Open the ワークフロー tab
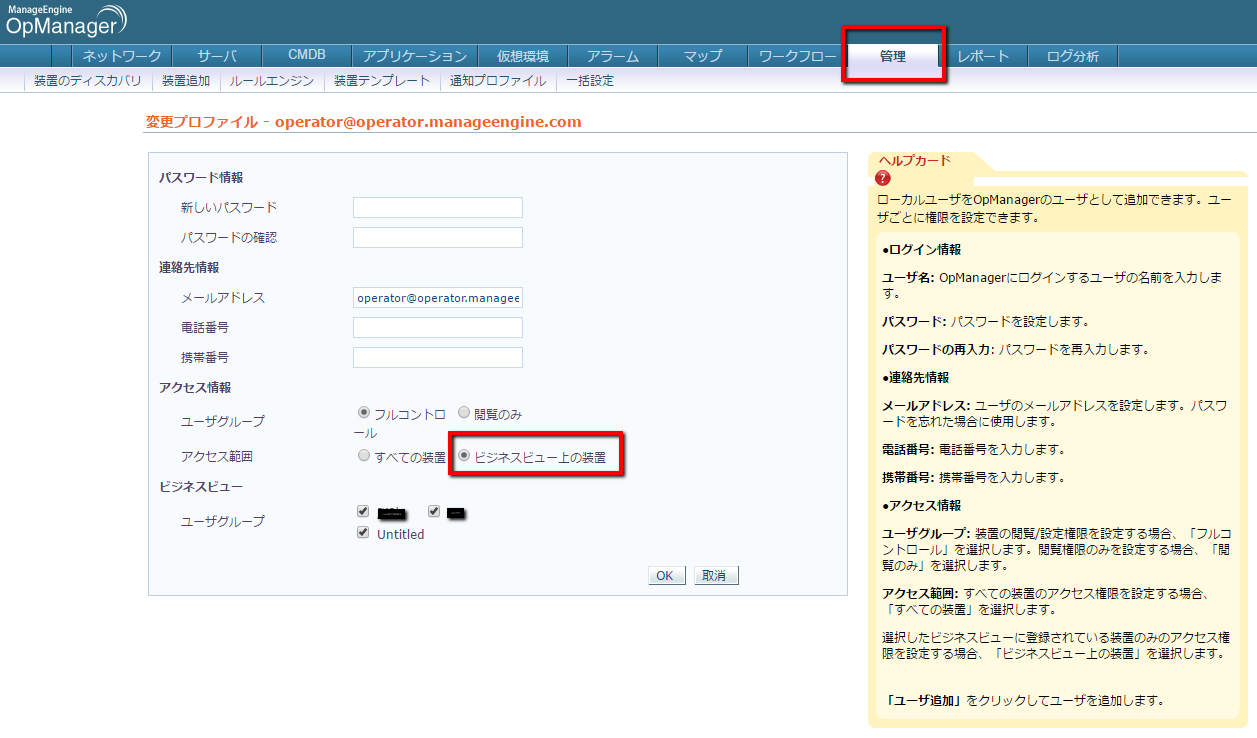This screenshot has height=738, width=1257. pos(797,56)
